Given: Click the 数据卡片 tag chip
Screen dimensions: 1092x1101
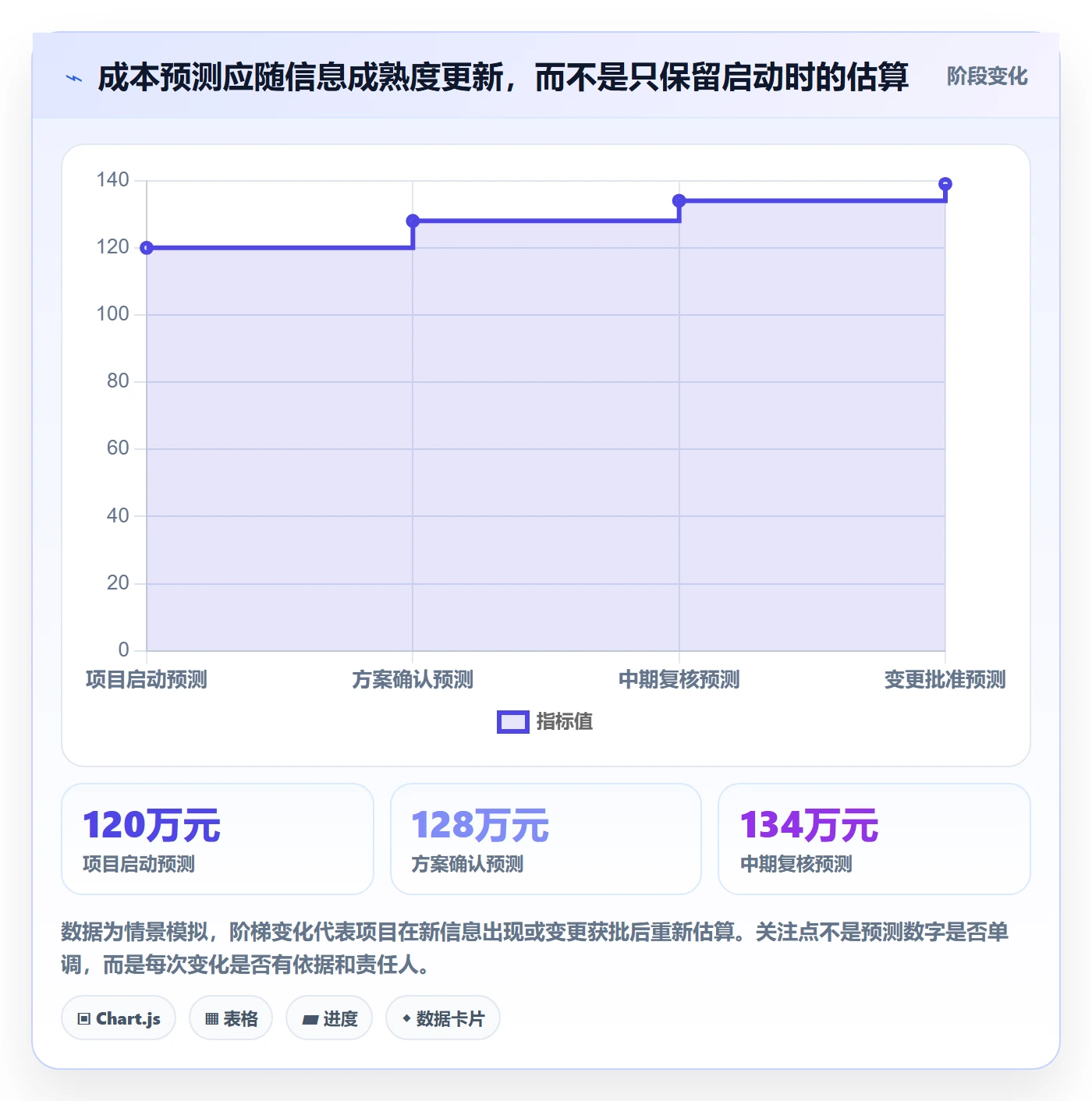Looking at the screenshot, I should (x=443, y=1018).
